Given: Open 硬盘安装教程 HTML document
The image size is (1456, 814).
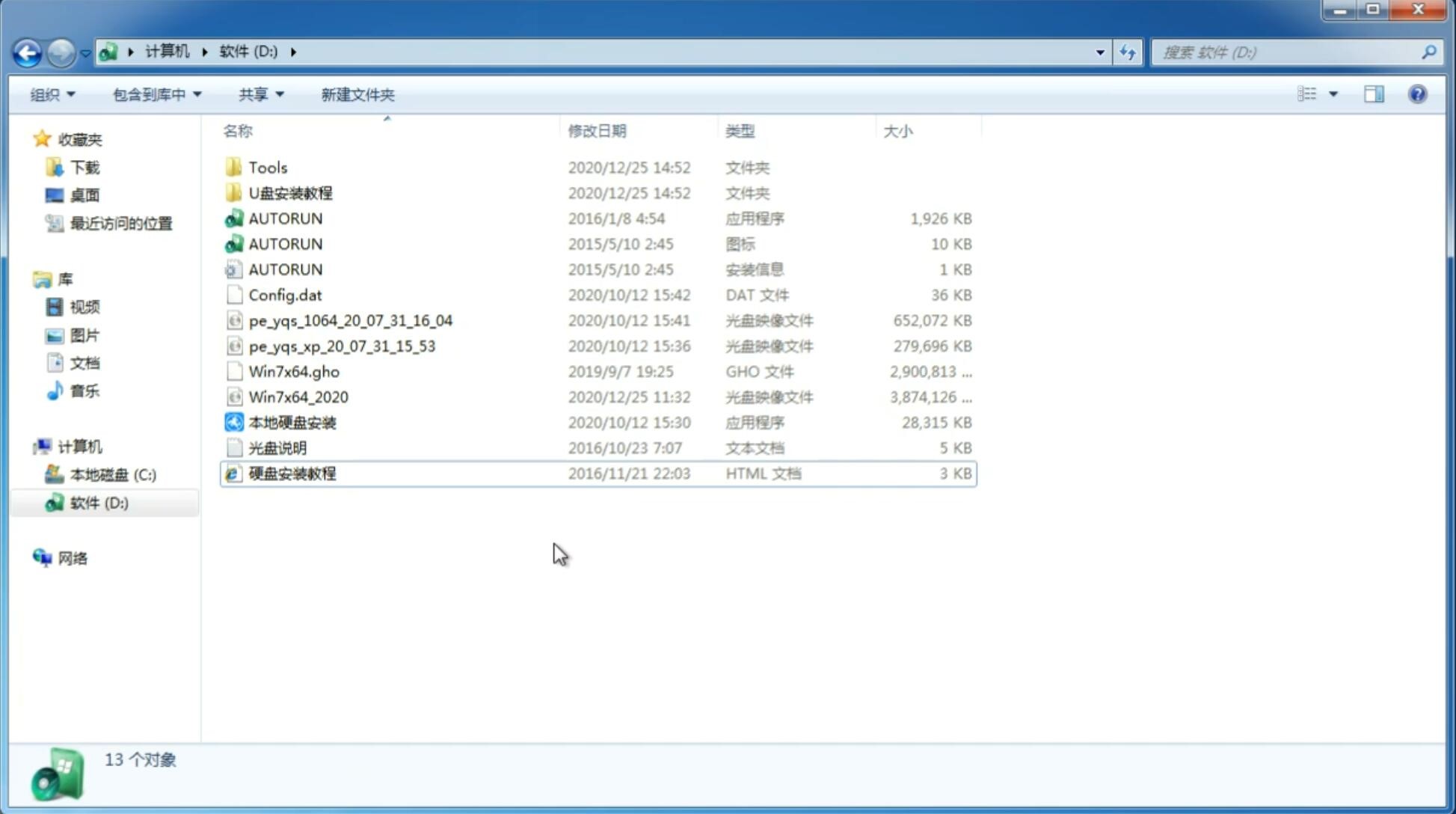Looking at the screenshot, I should point(291,473).
